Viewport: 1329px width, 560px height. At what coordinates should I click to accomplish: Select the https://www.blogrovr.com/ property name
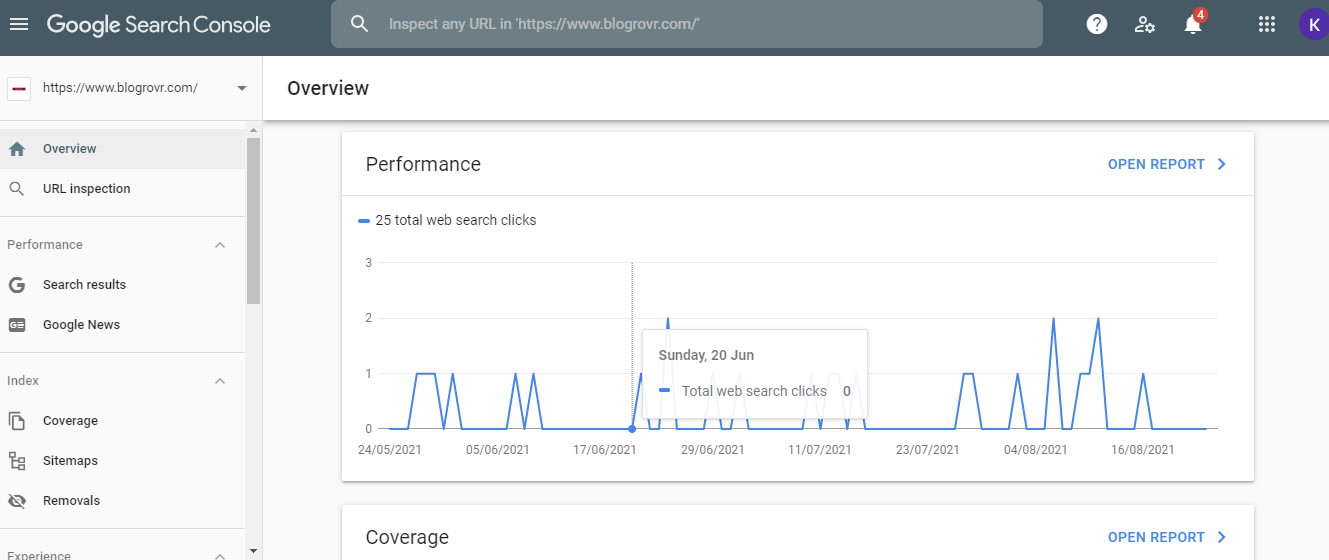point(120,88)
